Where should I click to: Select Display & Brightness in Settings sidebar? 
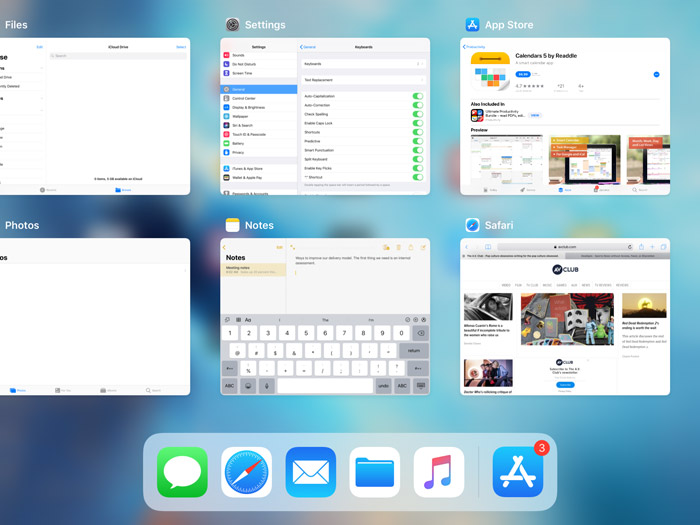tap(248, 107)
